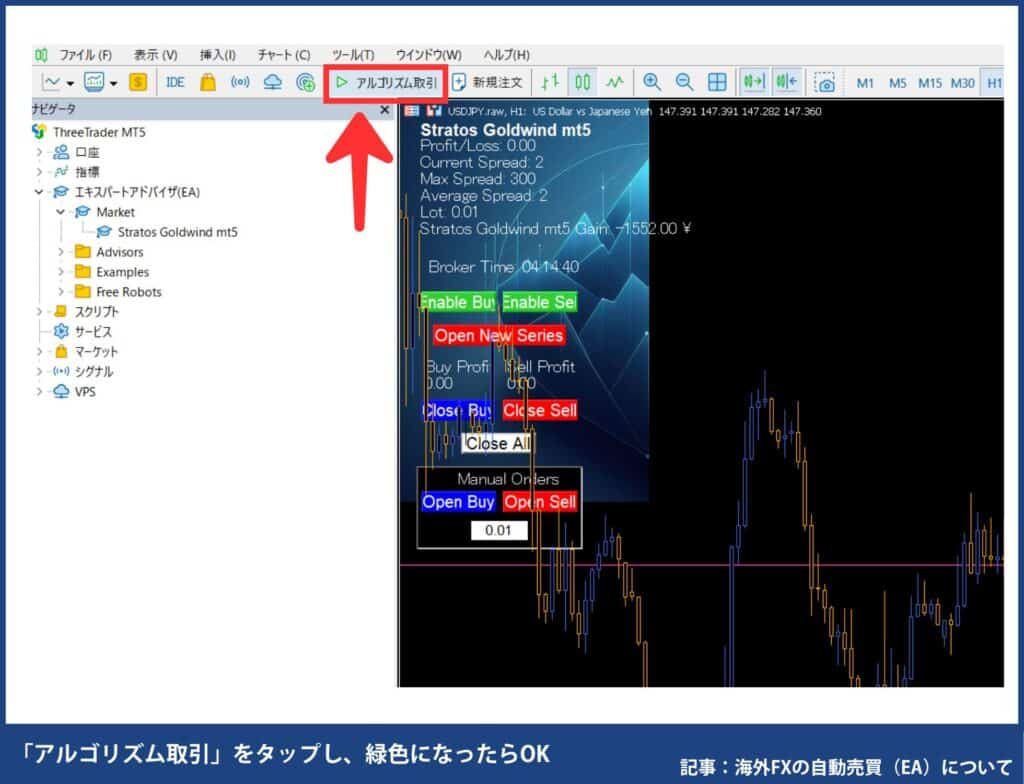This screenshot has width=1024, height=784.
Task: Click the blue Close Buy button
Action: click(x=457, y=410)
